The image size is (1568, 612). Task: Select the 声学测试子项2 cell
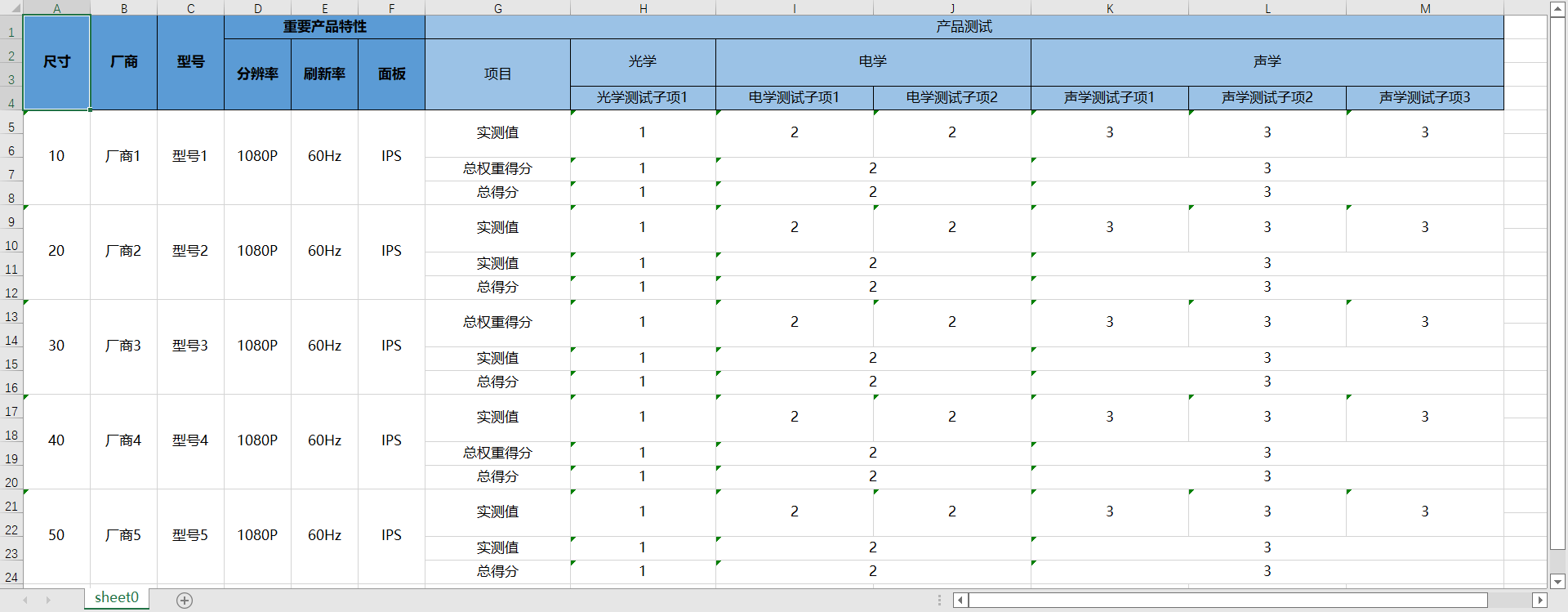1267,98
